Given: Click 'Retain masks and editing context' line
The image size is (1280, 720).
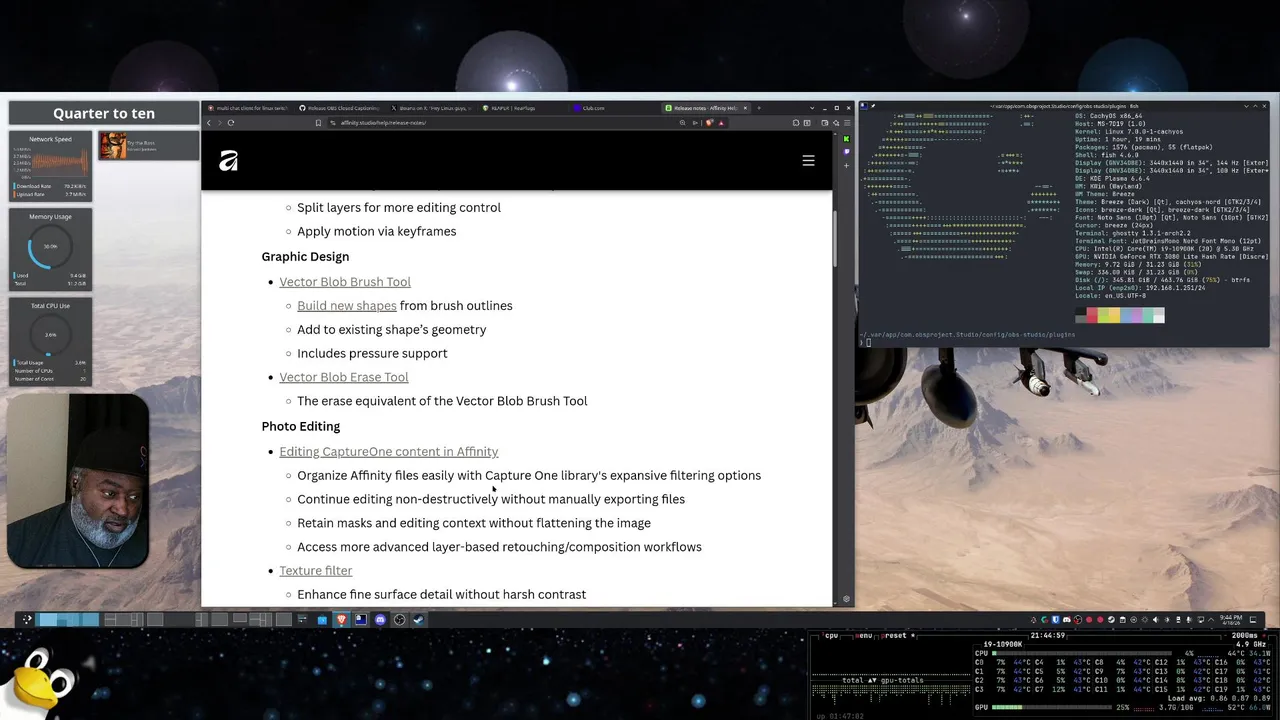Looking at the screenshot, I should (x=474, y=523).
